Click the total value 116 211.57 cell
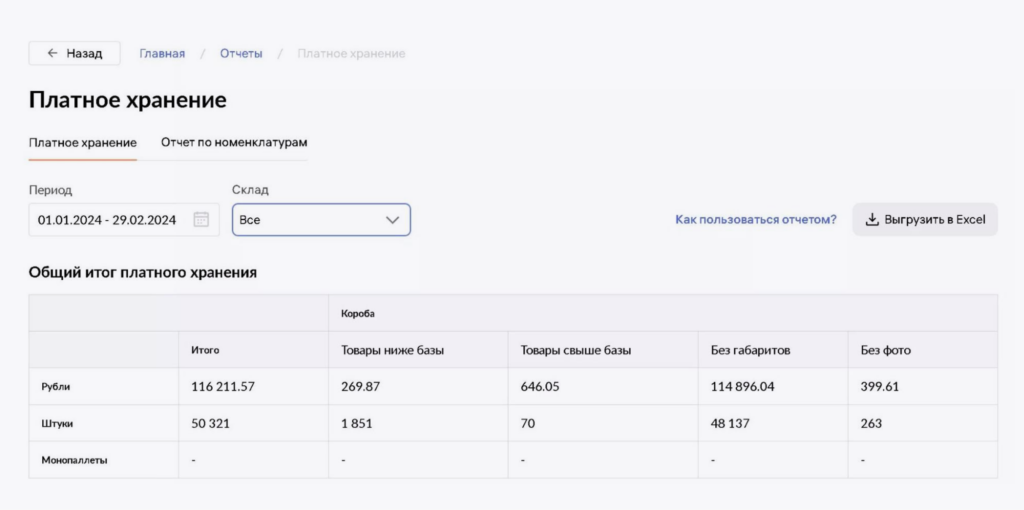 [225, 387]
